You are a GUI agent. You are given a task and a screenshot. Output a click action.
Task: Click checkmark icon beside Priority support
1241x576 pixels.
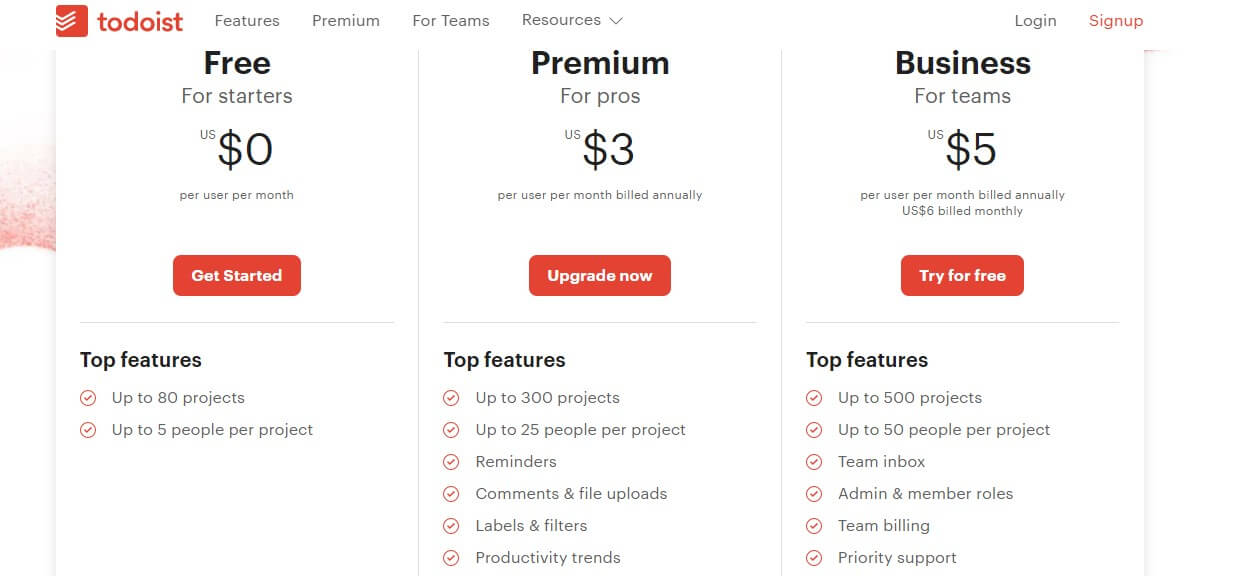click(x=814, y=558)
